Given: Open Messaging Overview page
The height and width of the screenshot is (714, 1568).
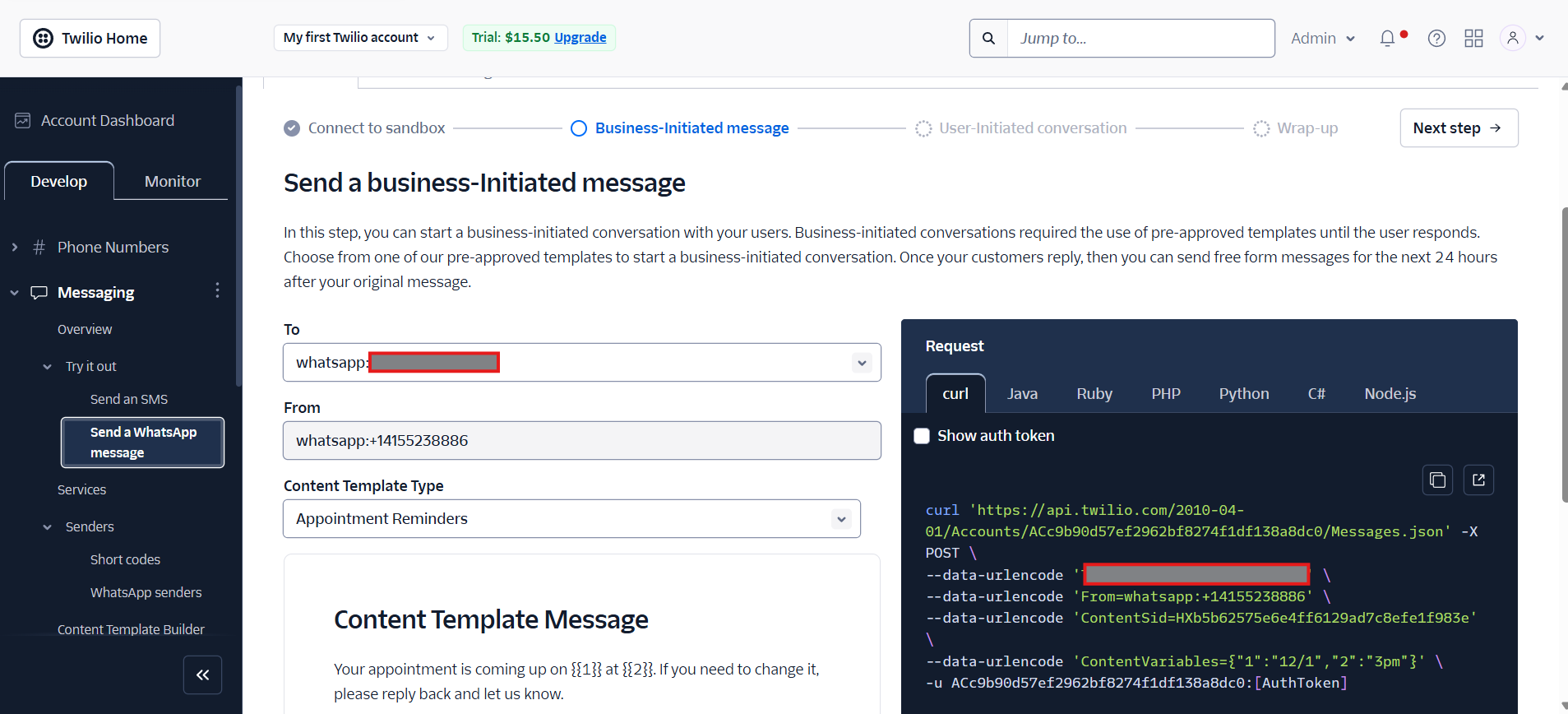Looking at the screenshot, I should 85,329.
